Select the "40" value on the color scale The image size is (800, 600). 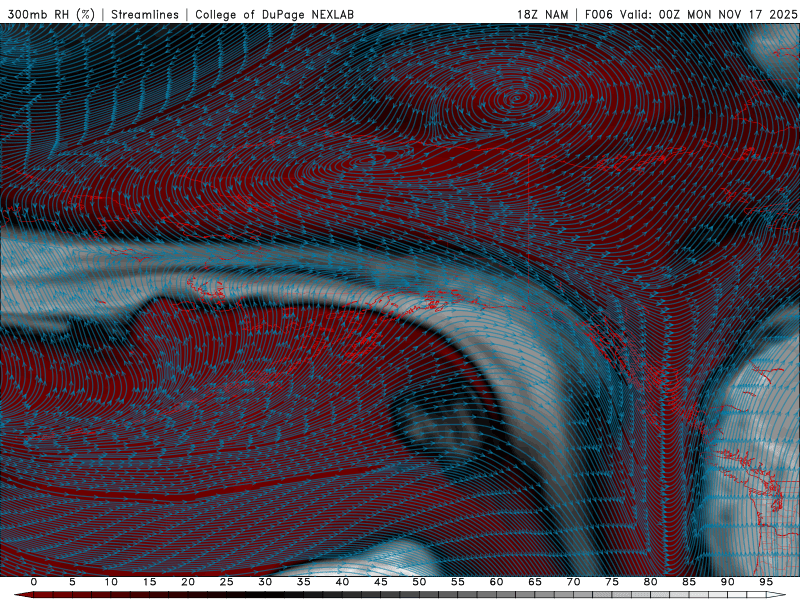click(342, 582)
